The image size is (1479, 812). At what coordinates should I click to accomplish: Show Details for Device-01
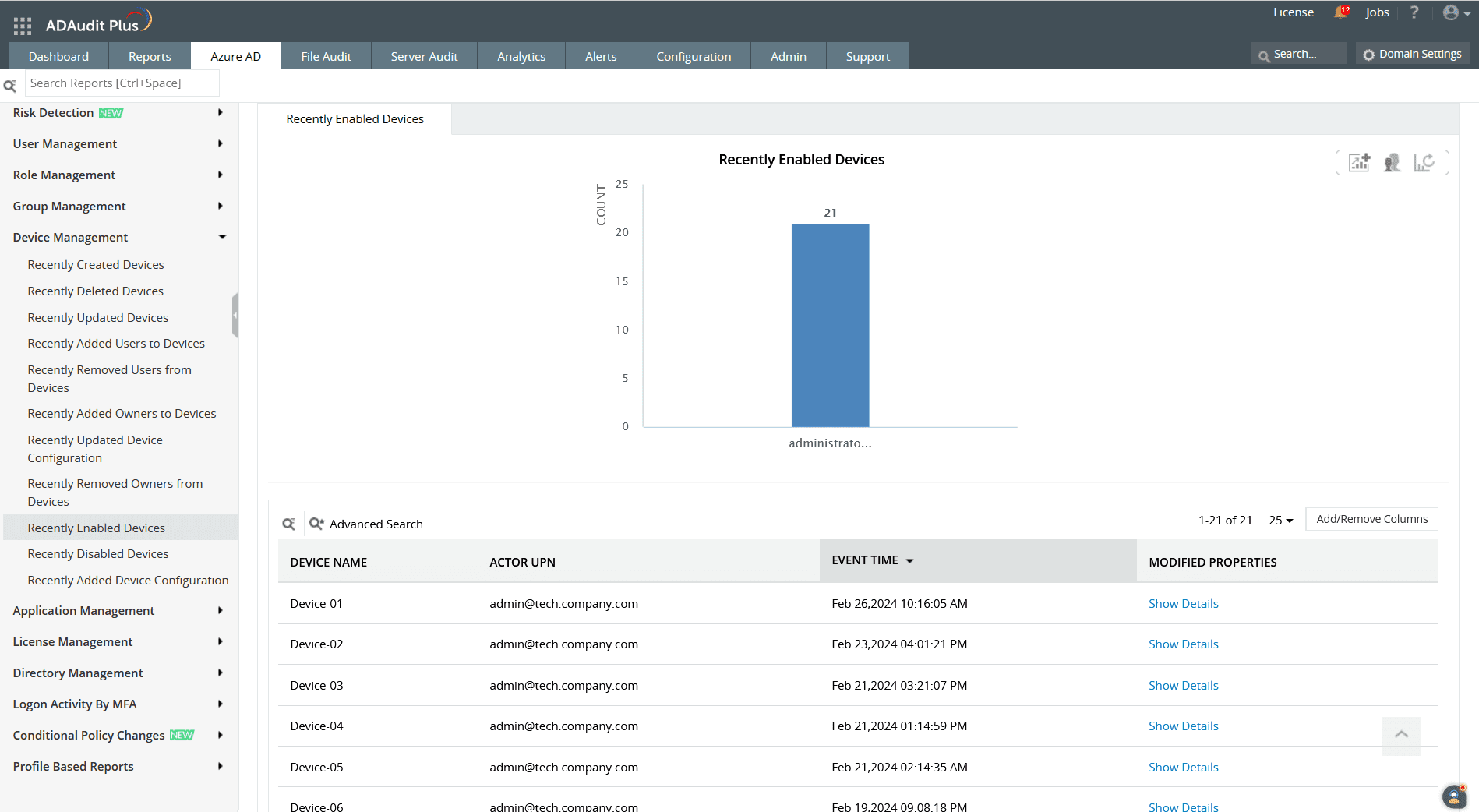coord(1183,604)
